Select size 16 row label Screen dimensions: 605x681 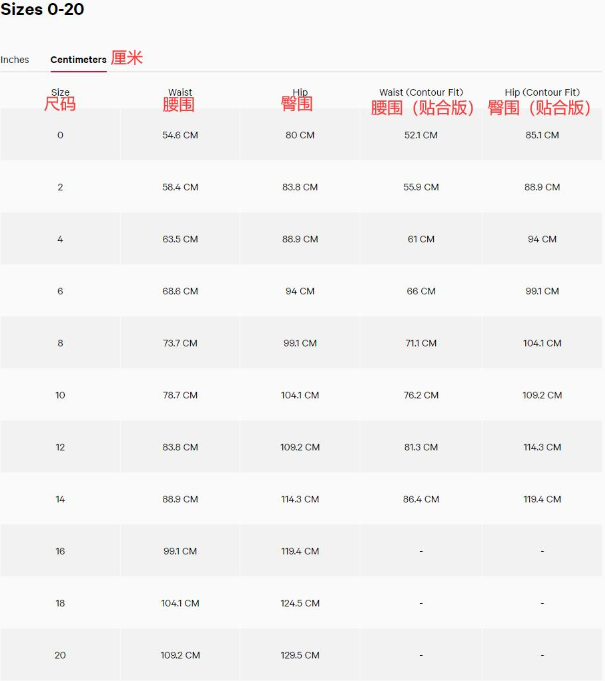click(60, 551)
